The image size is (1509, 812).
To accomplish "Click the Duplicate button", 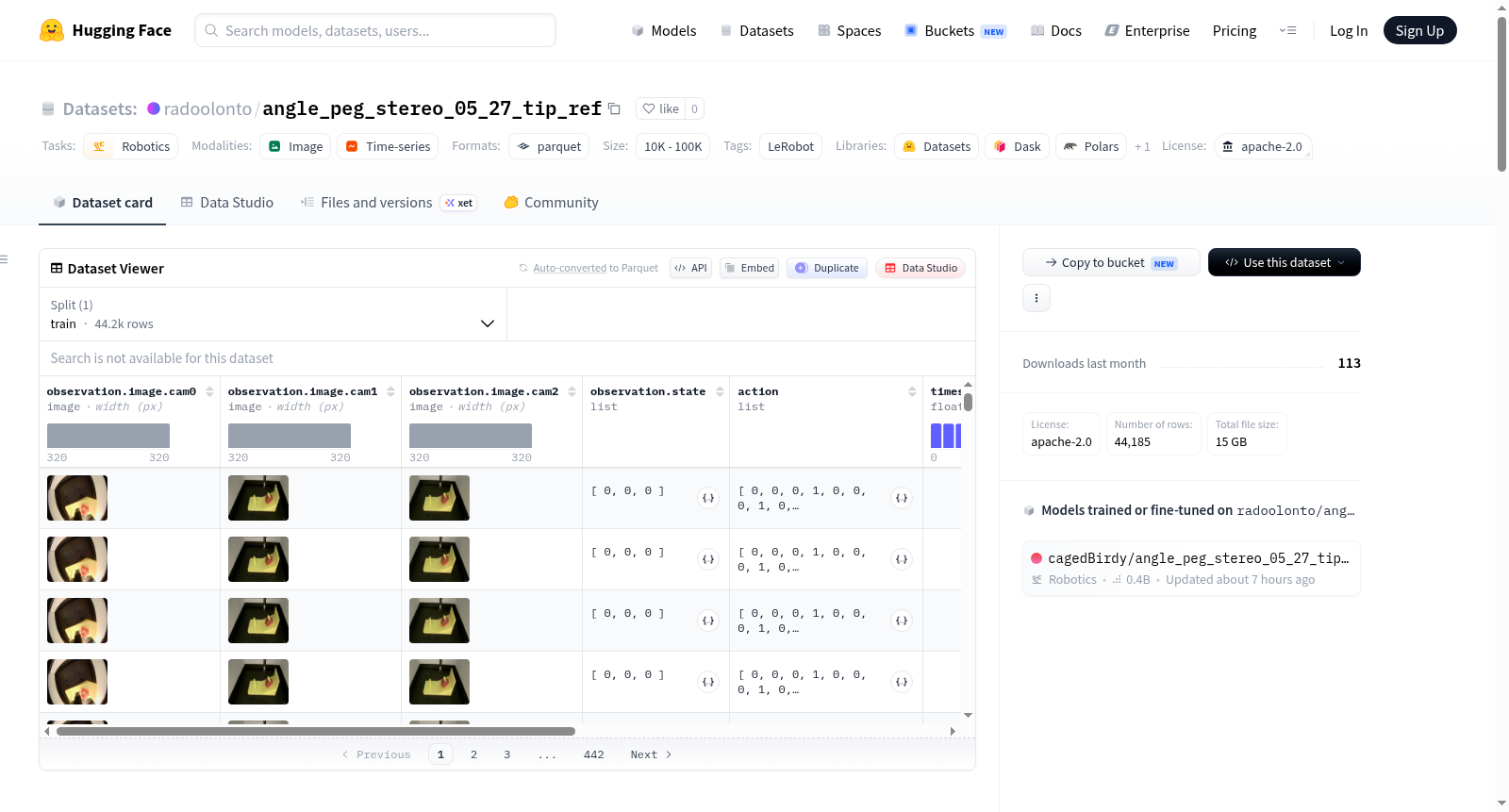I will tap(827, 268).
